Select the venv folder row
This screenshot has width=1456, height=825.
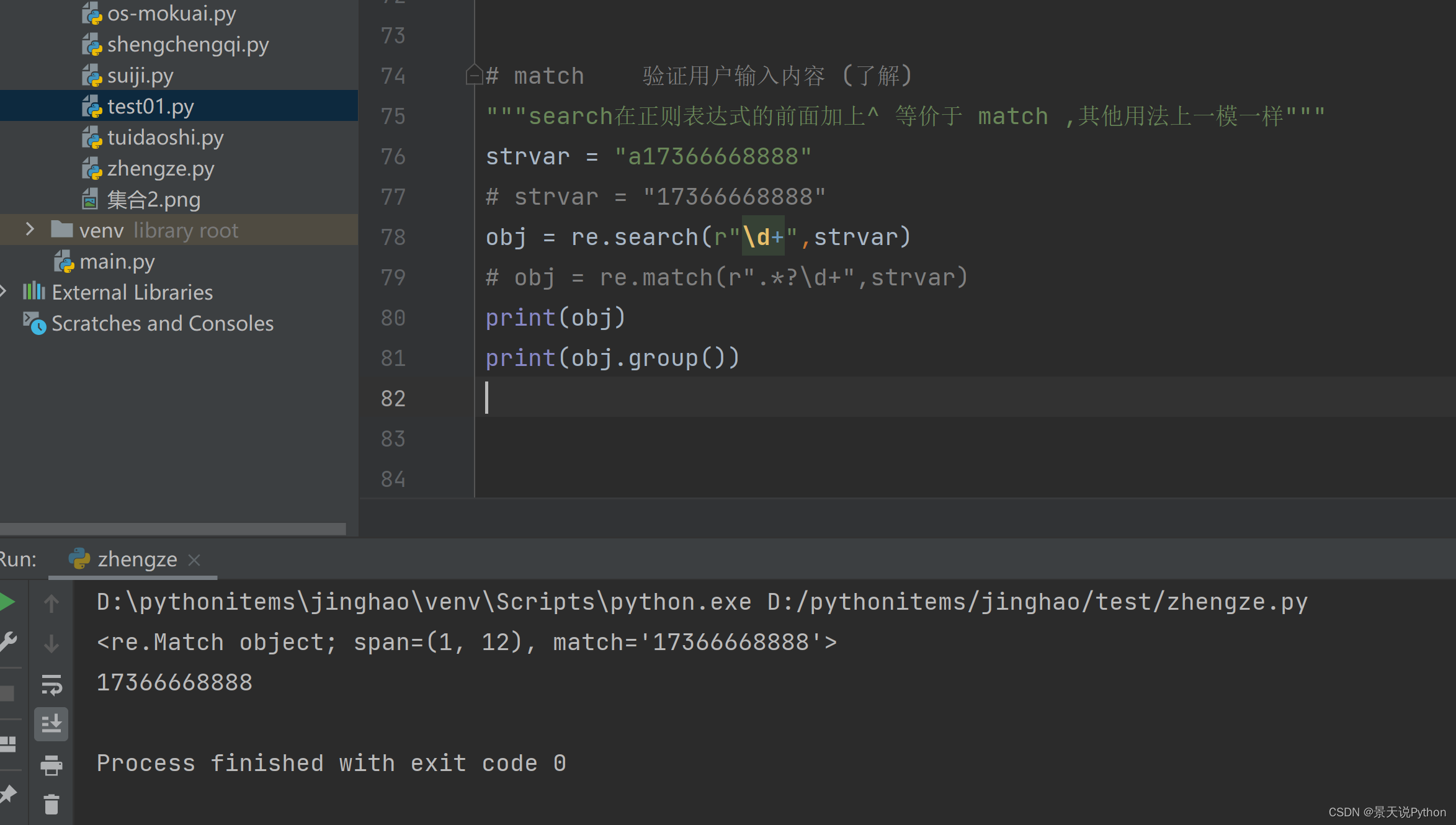pyautogui.click(x=179, y=230)
